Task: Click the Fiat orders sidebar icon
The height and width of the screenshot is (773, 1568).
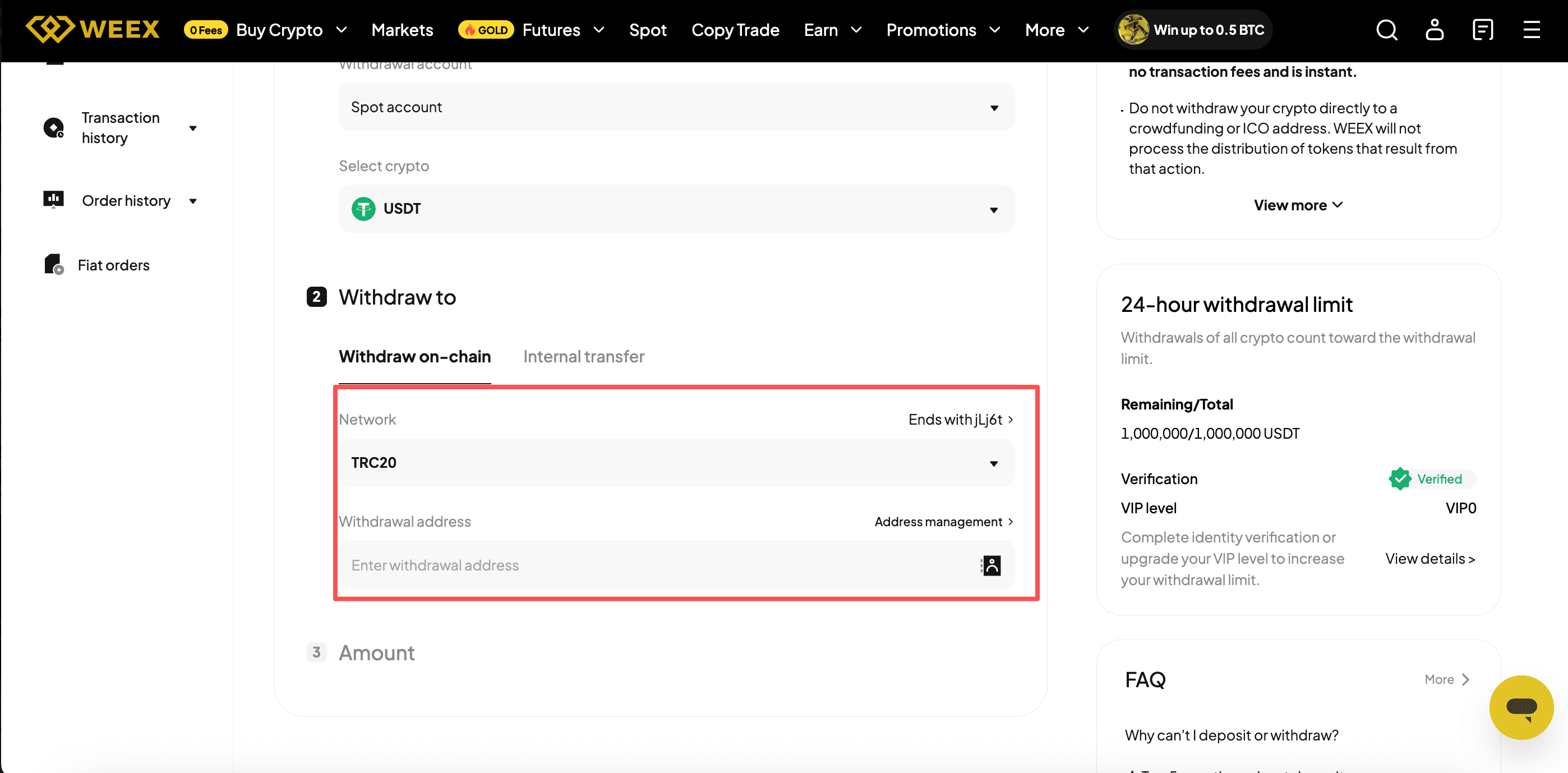Action: point(54,264)
